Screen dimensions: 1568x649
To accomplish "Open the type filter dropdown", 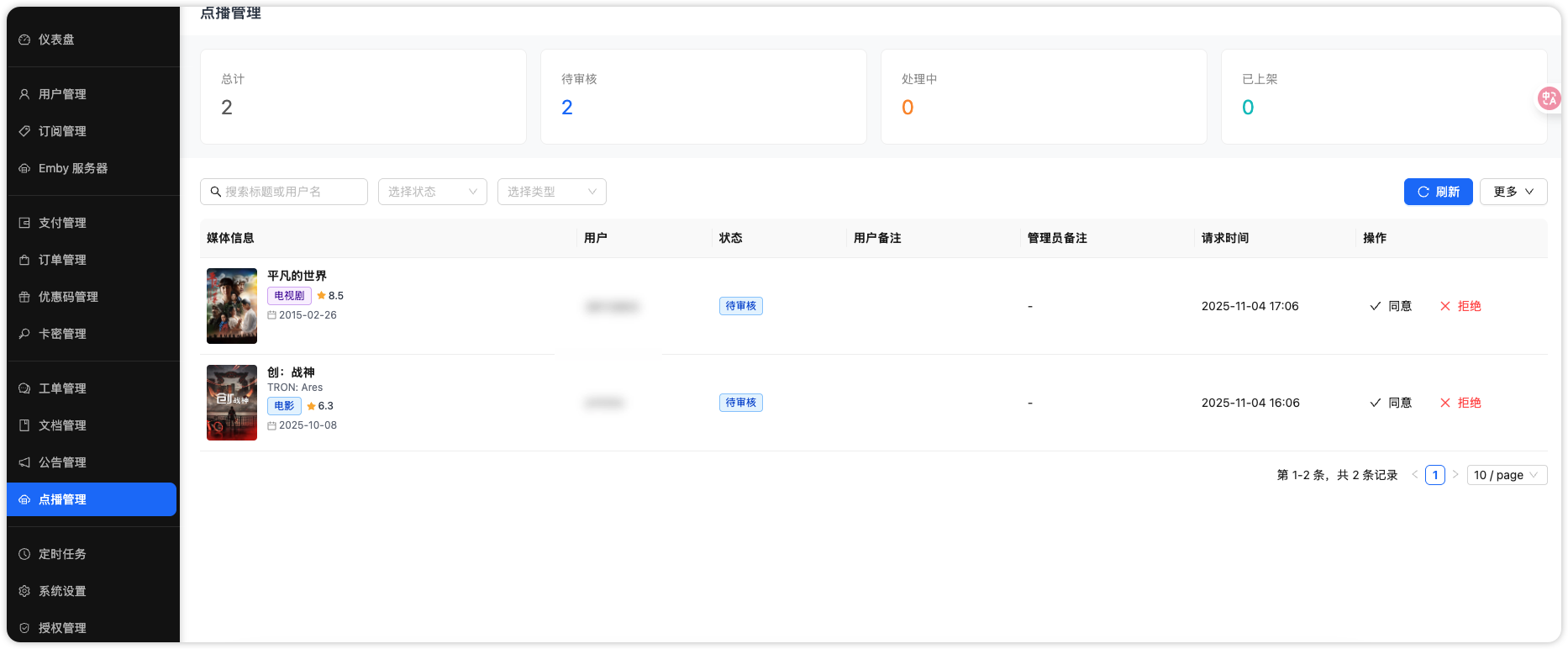I will point(551,192).
